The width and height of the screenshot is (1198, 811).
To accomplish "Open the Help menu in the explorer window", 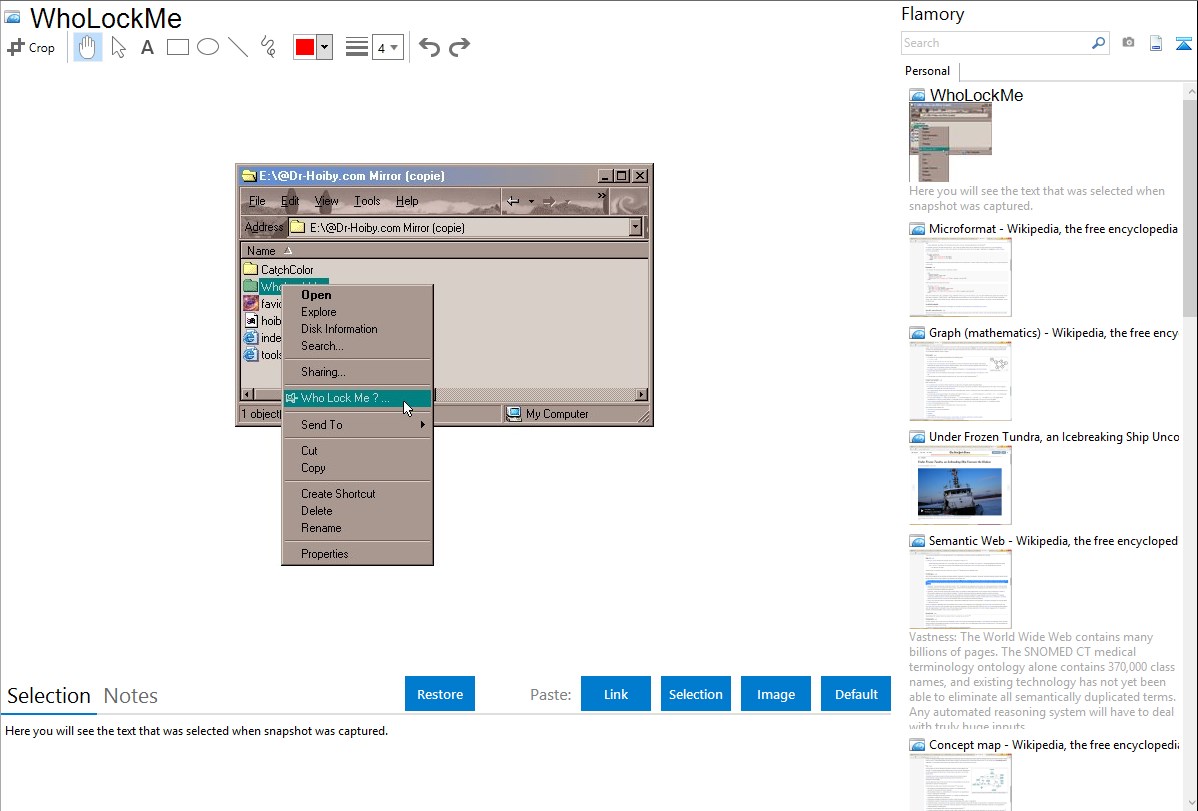I will click(x=407, y=201).
